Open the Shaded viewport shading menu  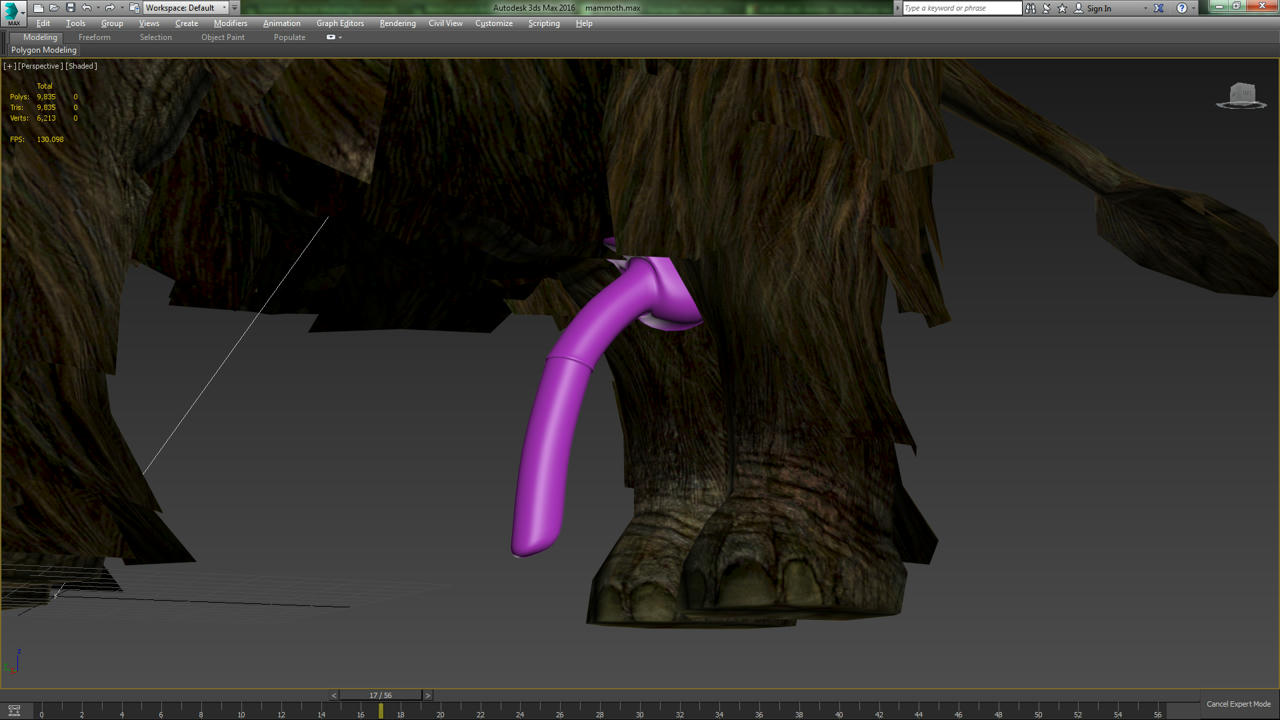[81, 66]
